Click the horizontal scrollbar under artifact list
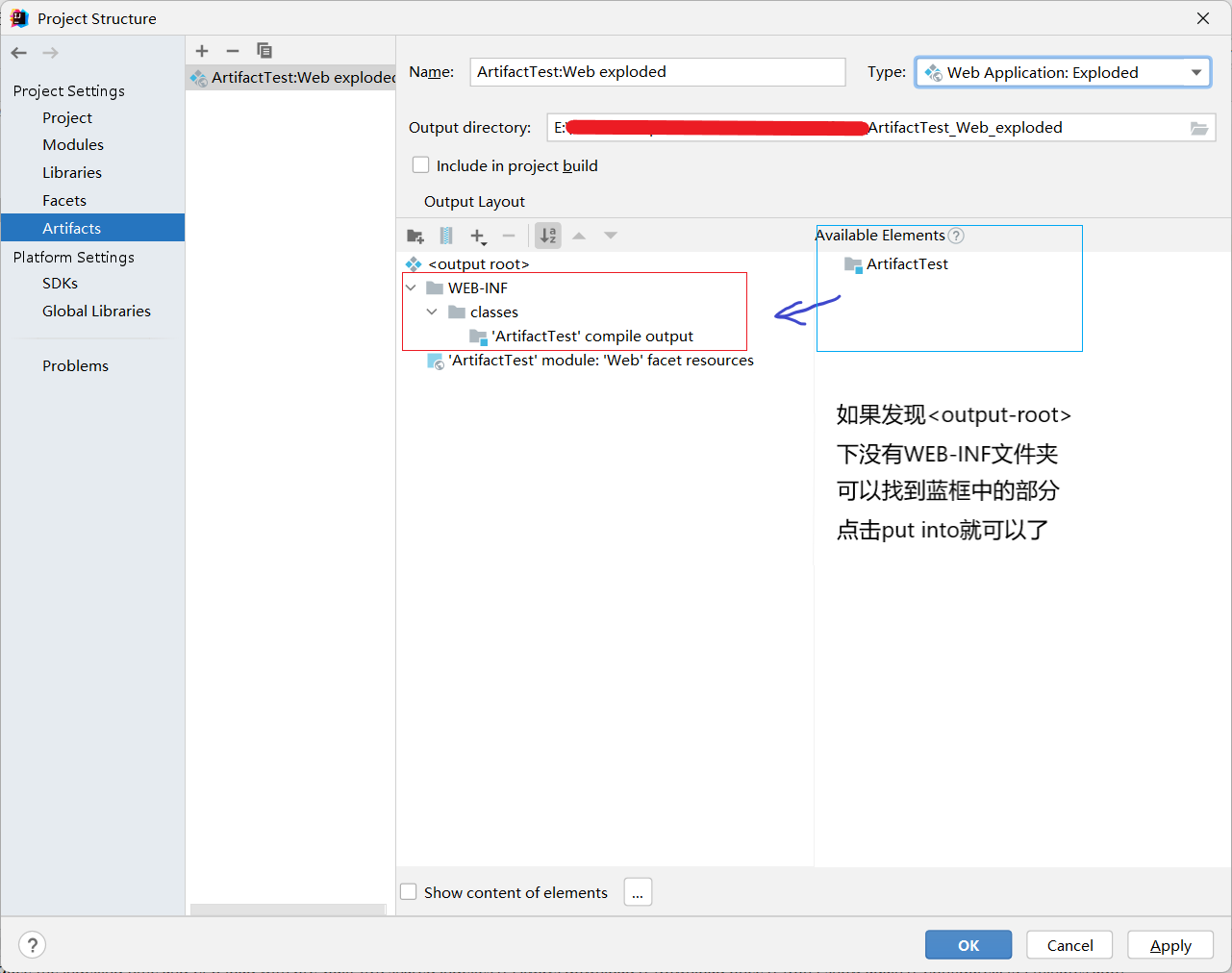Viewport: 1232px width, 973px height. click(288, 910)
